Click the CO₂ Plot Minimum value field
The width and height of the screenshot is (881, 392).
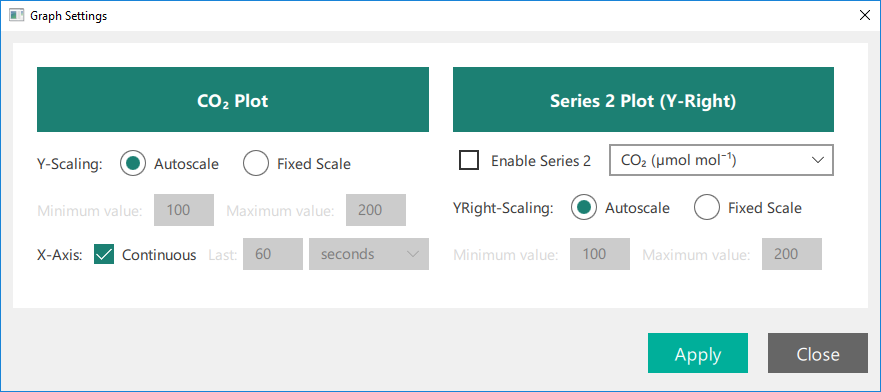click(184, 210)
